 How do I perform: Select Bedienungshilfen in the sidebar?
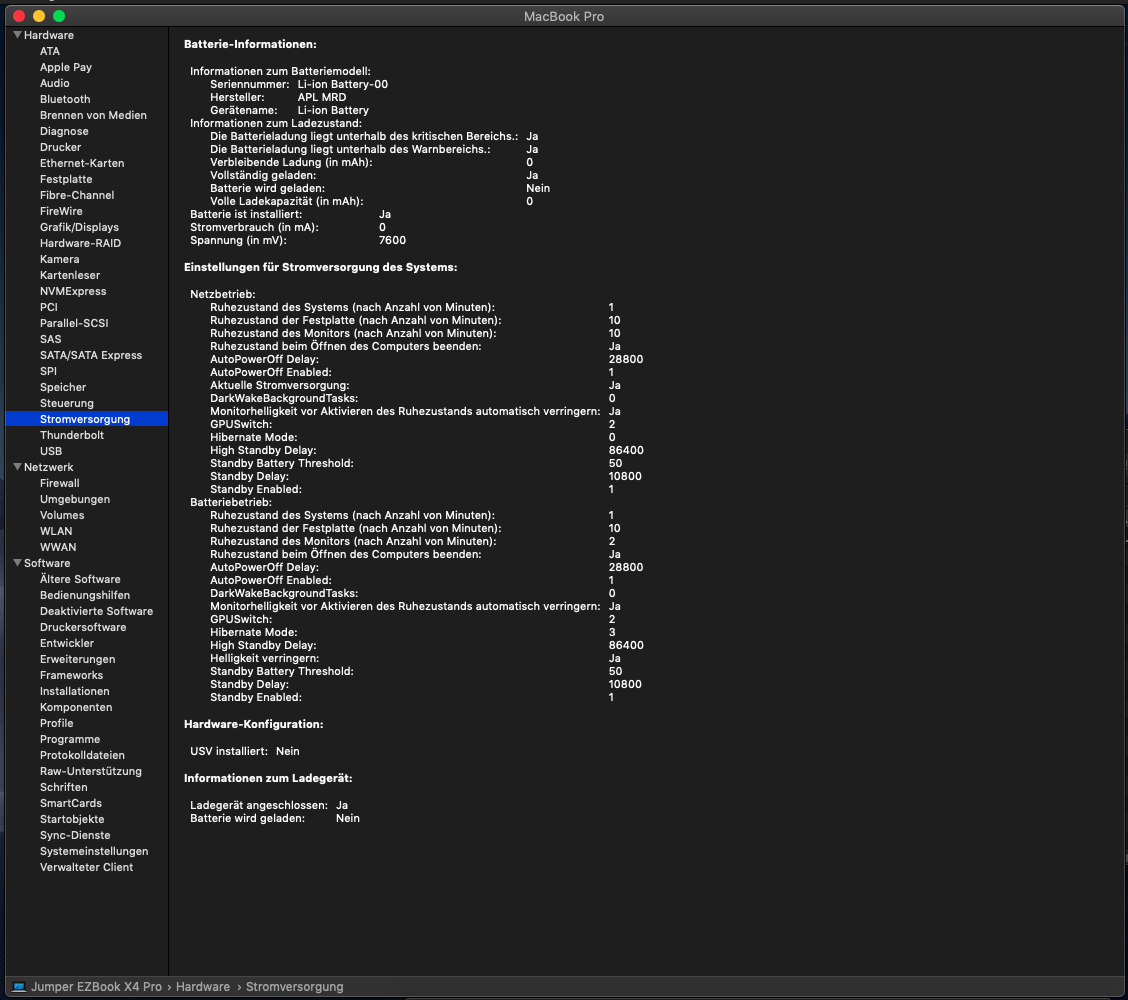pyautogui.click(x=85, y=595)
